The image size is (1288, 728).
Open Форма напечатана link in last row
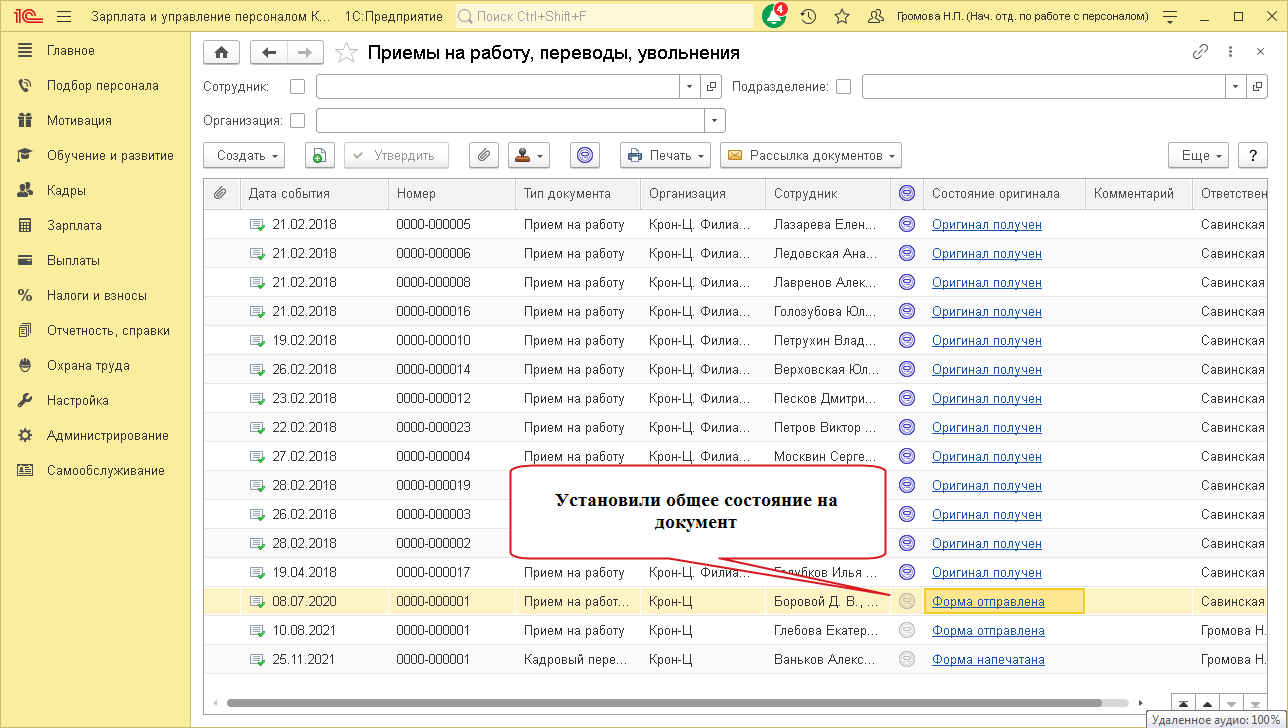tap(988, 660)
